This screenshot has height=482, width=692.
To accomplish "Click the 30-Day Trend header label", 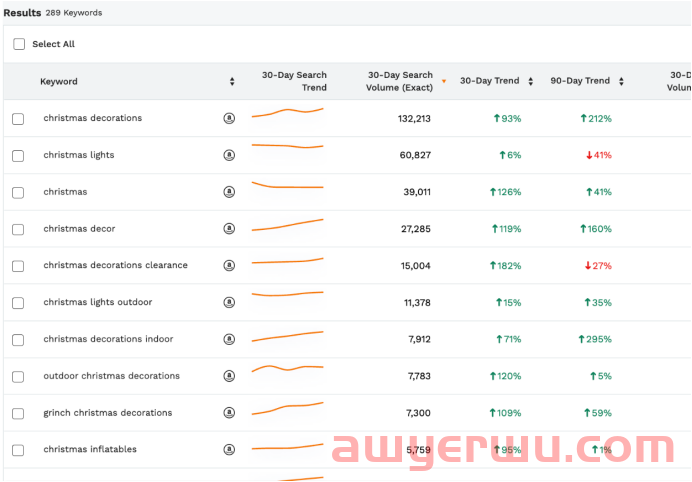I will coord(489,81).
